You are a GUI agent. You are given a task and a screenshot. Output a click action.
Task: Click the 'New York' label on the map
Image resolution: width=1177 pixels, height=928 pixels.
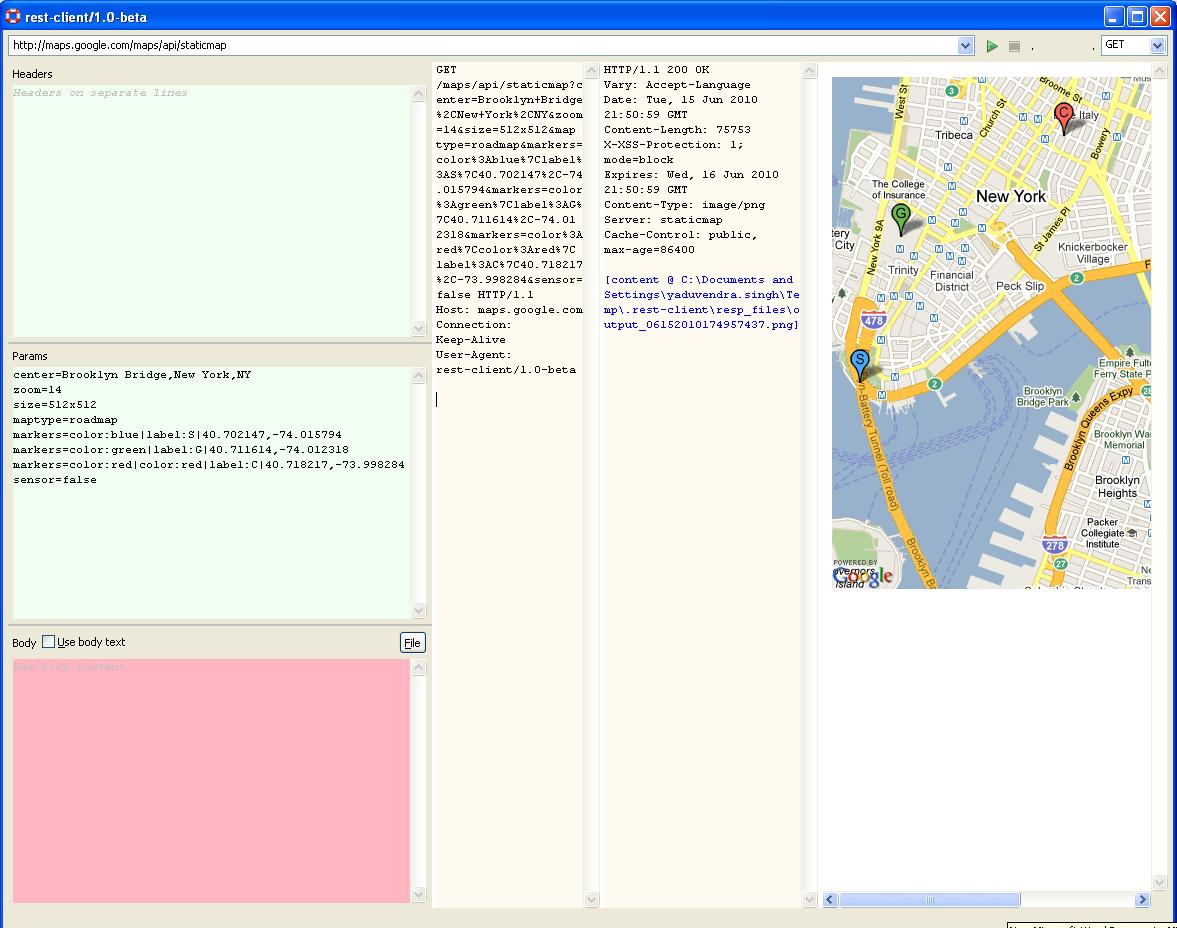tap(1010, 196)
